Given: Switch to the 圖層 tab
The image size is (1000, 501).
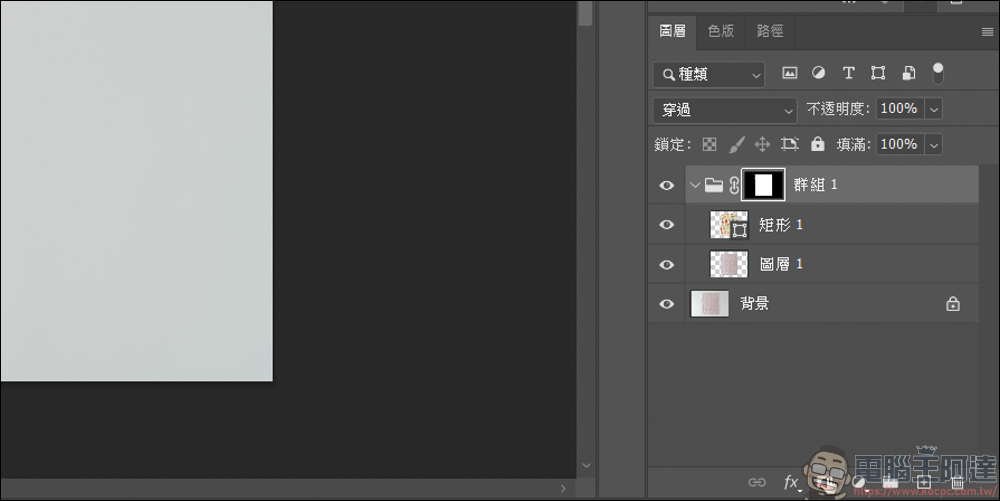Looking at the screenshot, I should coord(672,31).
